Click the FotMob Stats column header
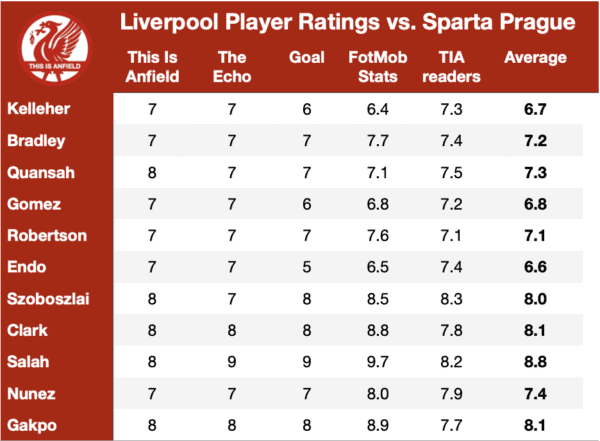Viewport: 600px width, 441px height. (378, 67)
